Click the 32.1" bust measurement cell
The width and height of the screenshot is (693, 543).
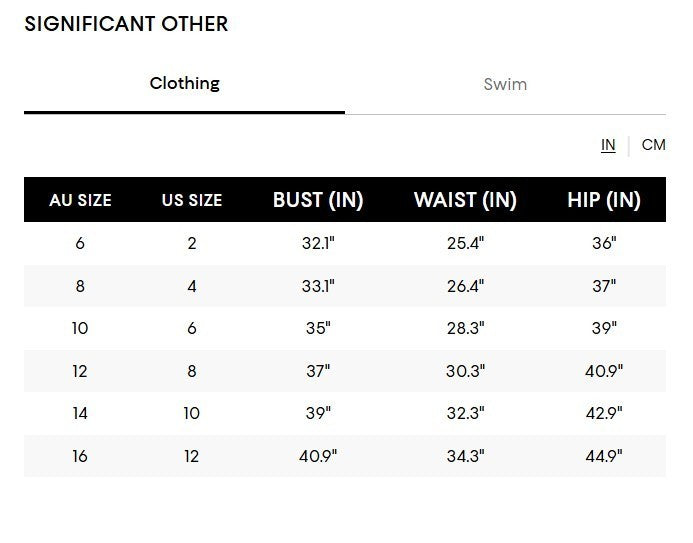(x=318, y=243)
